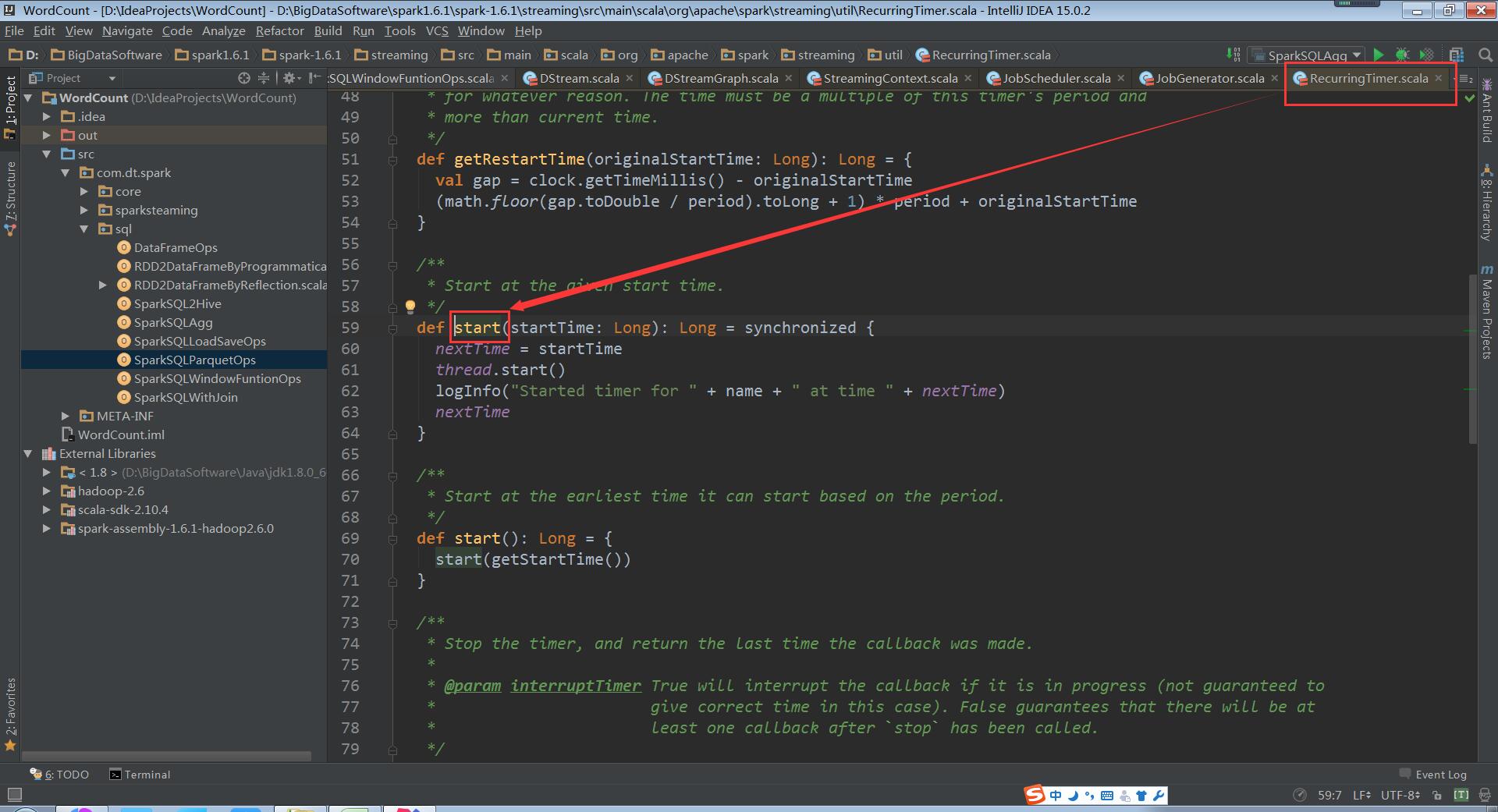1498x812 pixels.
Task: Toggle Sogou punctuation mode icon
Action: pos(1089,796)
